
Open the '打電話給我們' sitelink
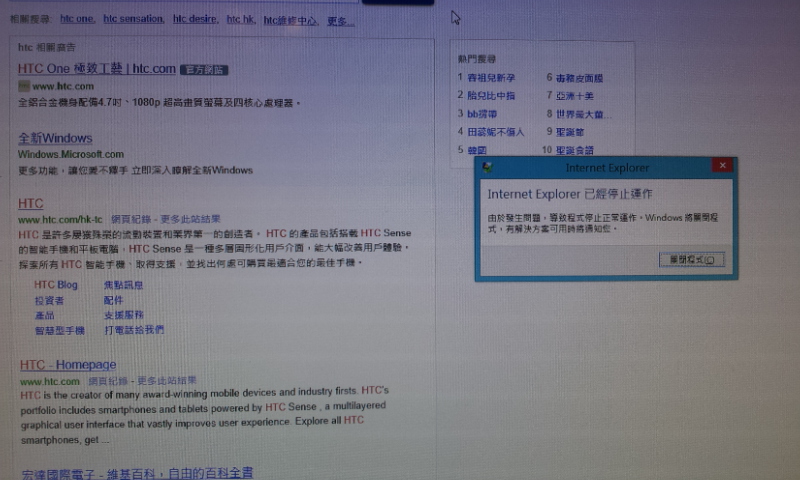pyautogui.click(x=134, y=330)
